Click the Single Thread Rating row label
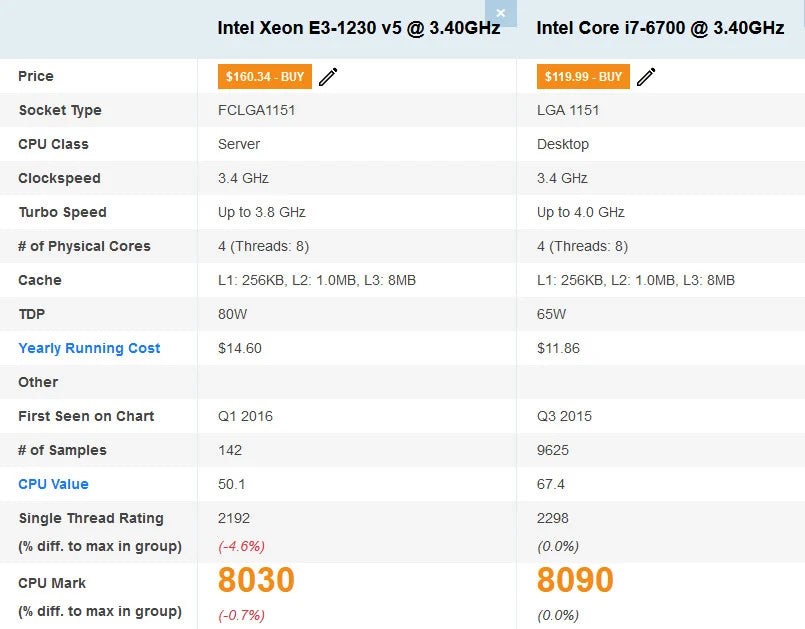The image size is (805, 629). pyautogui.click(x=91, y=518)
